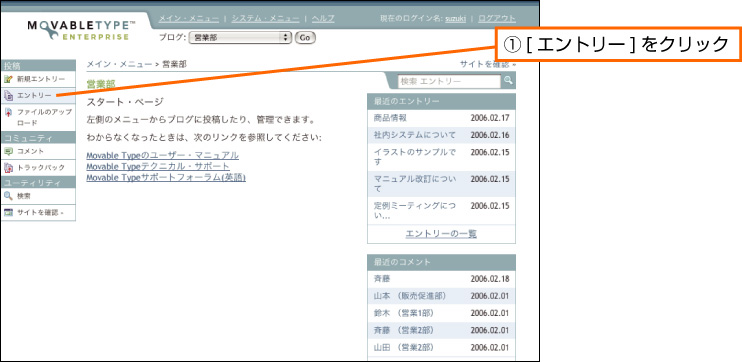Select エントリー in the sidebar menu
This screenshot has height=362, width=742.
click(34, 96)
